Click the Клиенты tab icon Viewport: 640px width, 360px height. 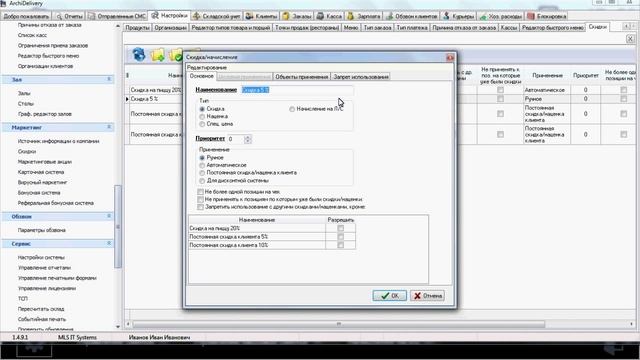click(x=249, y=16)
